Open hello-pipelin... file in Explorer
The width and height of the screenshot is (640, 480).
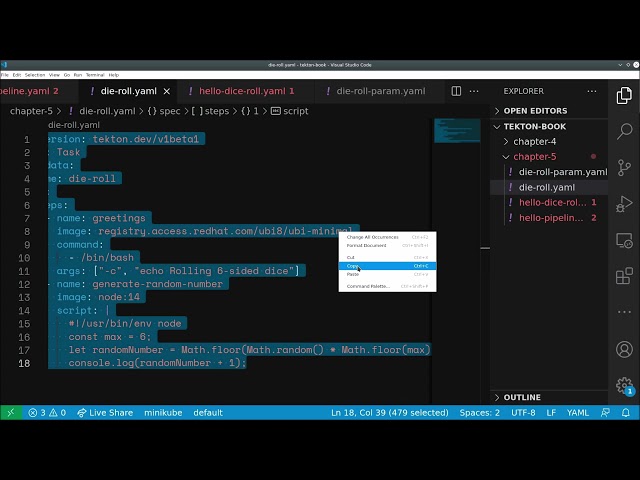(x=549, y=218)
